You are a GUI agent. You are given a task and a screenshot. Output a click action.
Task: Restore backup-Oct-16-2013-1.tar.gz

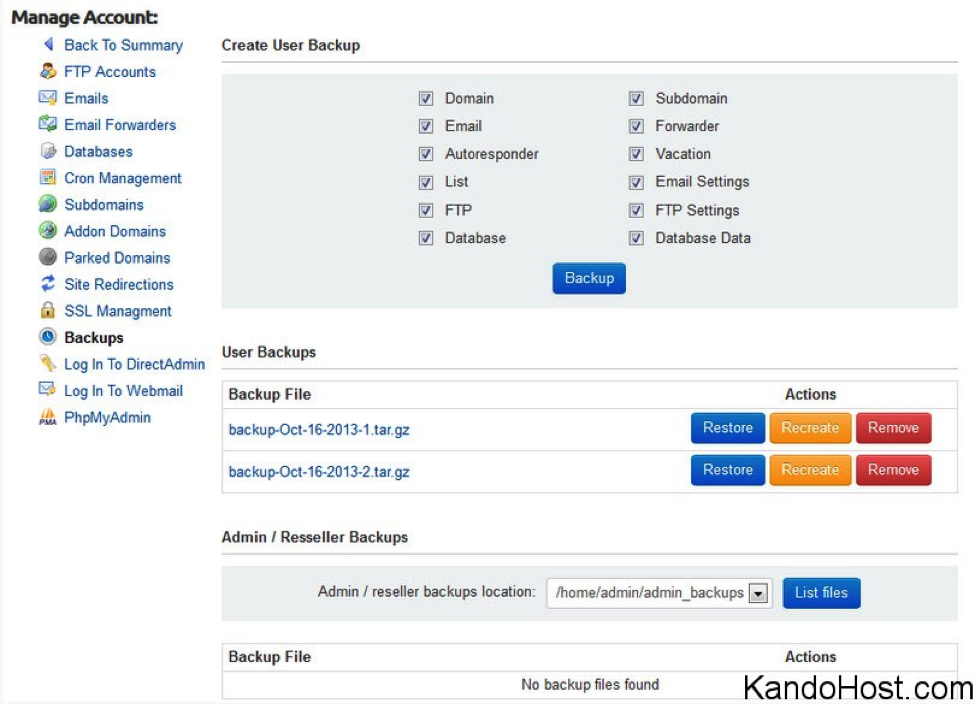[x=728, y=428]
